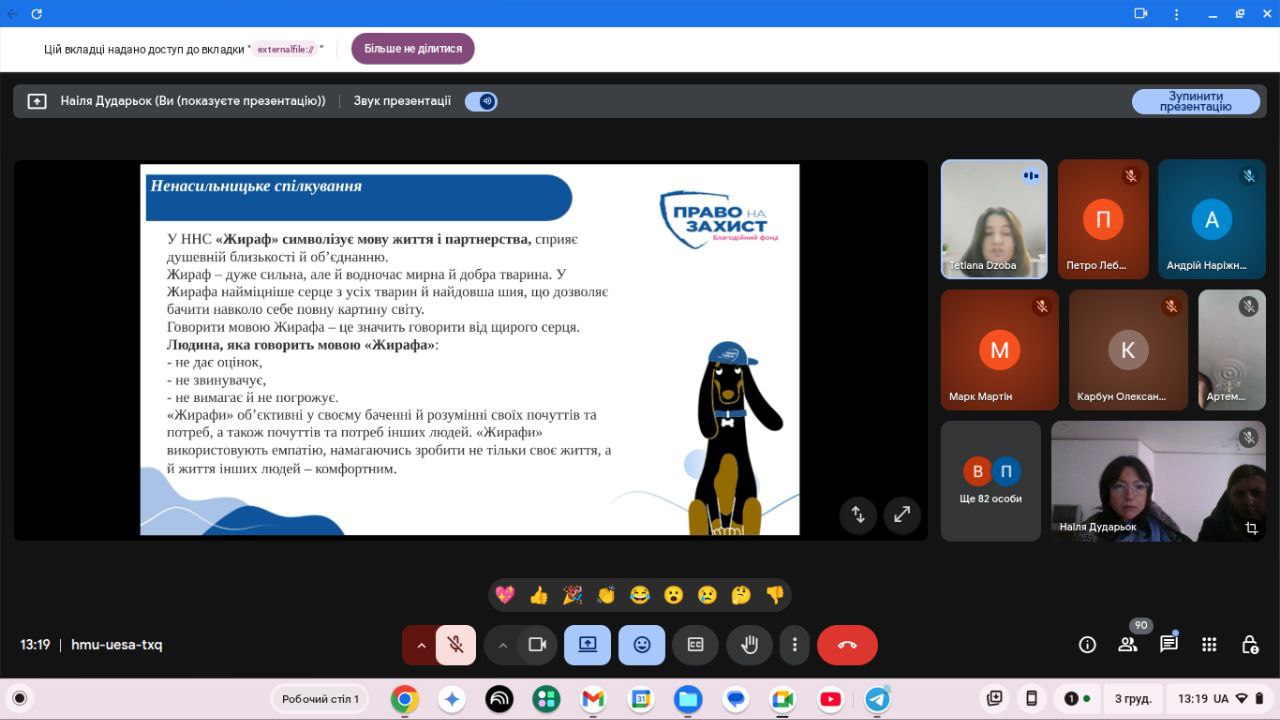
Task: Toggle the camera on or off
Action: [537, 645]
